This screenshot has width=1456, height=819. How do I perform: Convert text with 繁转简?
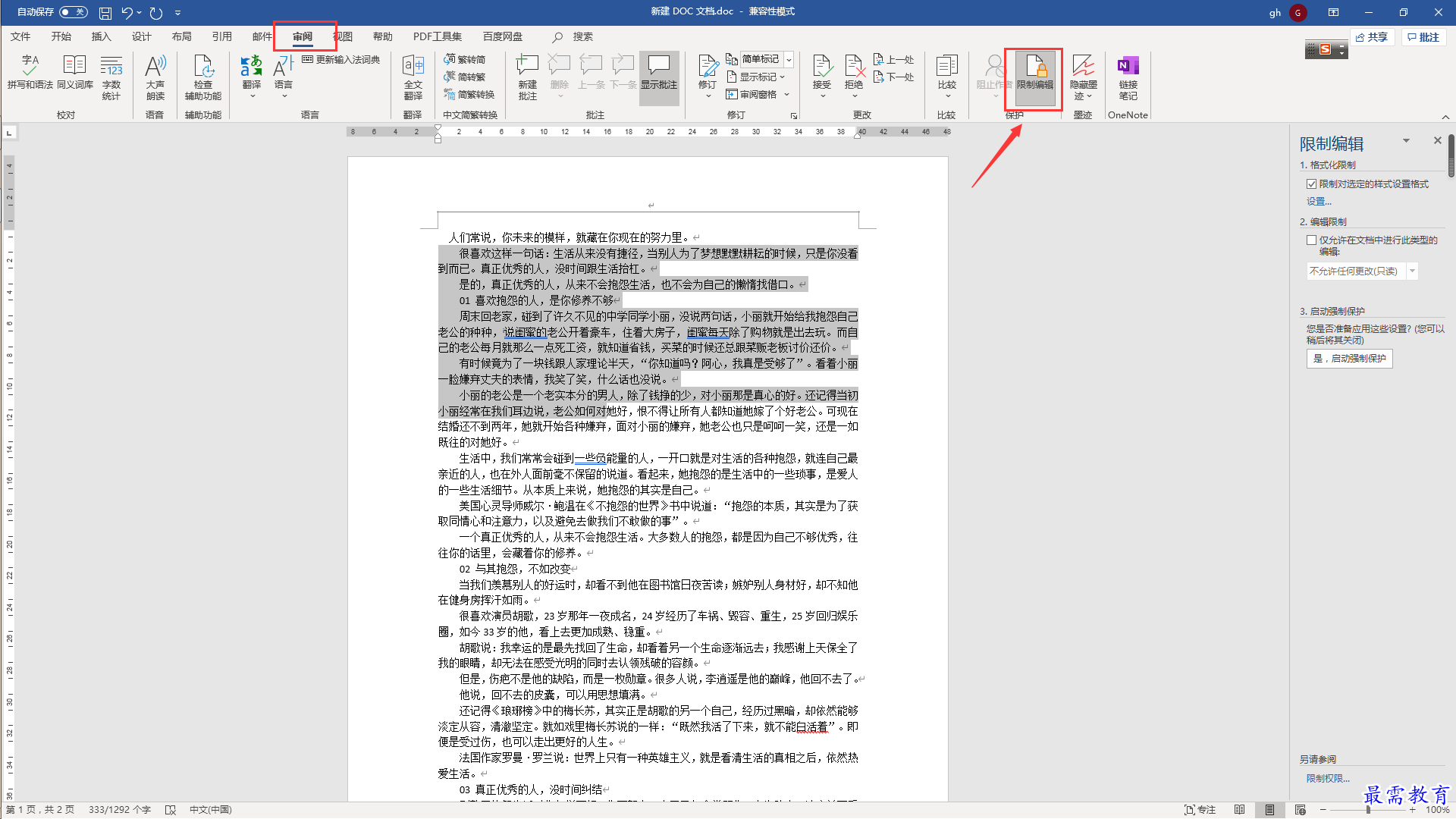(465, 59)
